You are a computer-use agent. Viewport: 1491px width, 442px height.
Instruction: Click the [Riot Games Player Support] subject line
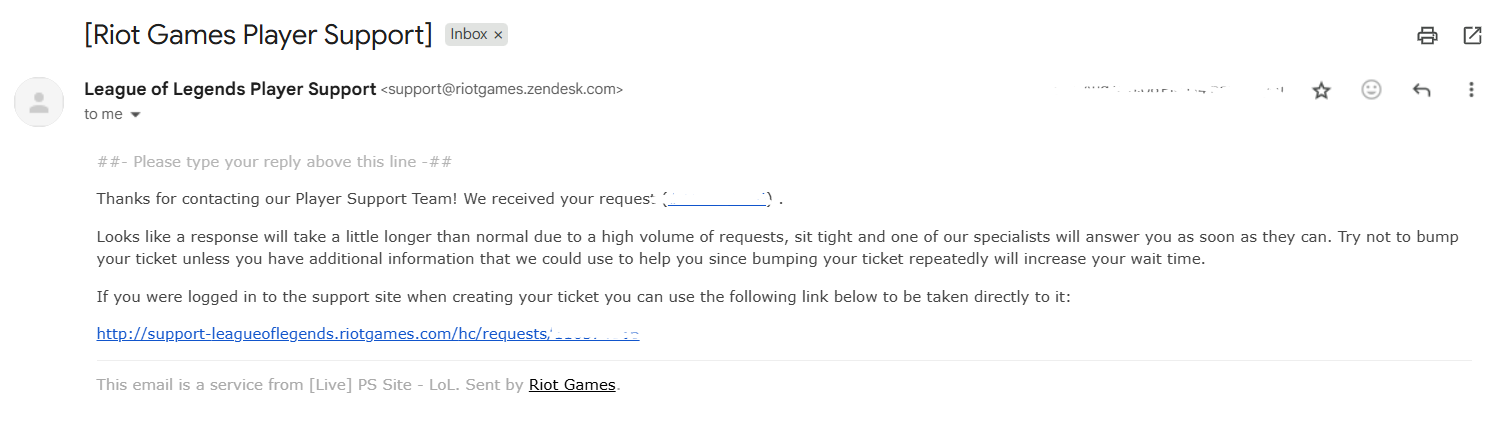(258, 35)
